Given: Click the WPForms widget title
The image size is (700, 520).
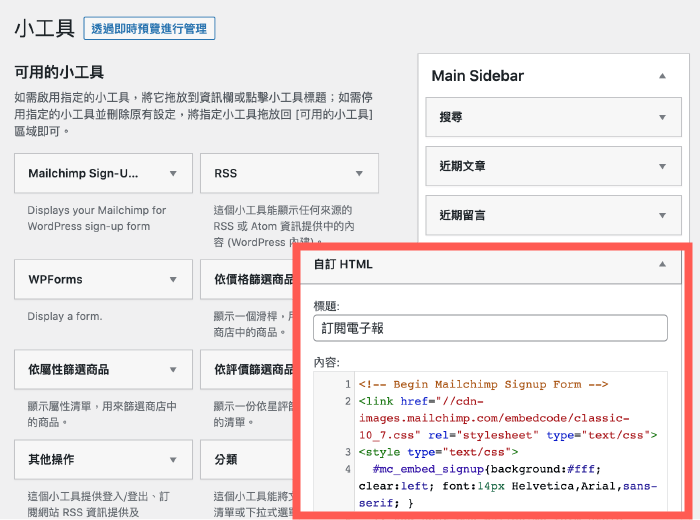Looking at the screenshot, I should (x=55, y=279).
